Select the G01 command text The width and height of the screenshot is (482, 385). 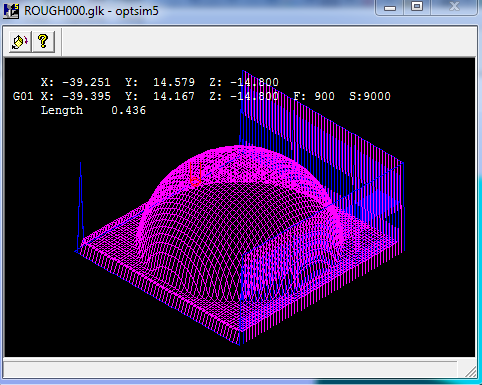(23, 96)
